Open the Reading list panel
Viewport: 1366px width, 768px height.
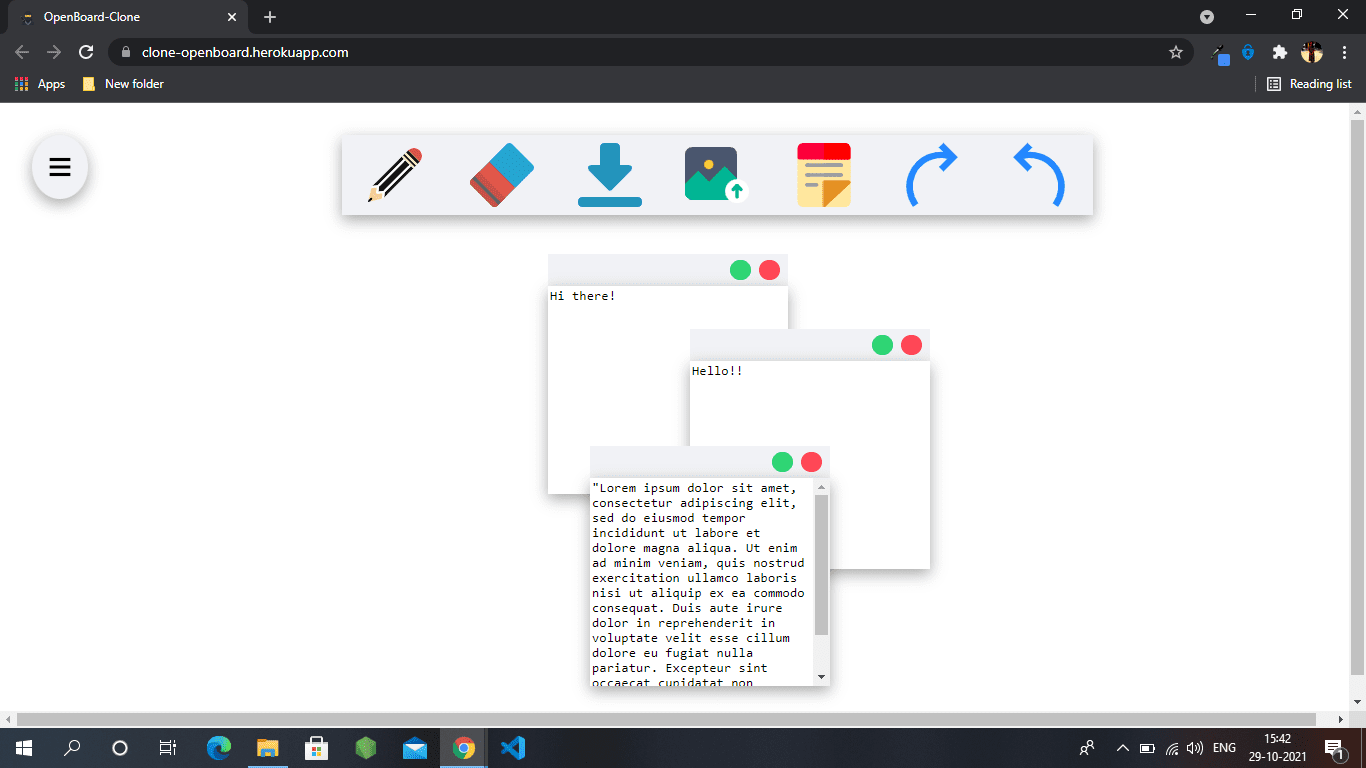pos(1309,84)
